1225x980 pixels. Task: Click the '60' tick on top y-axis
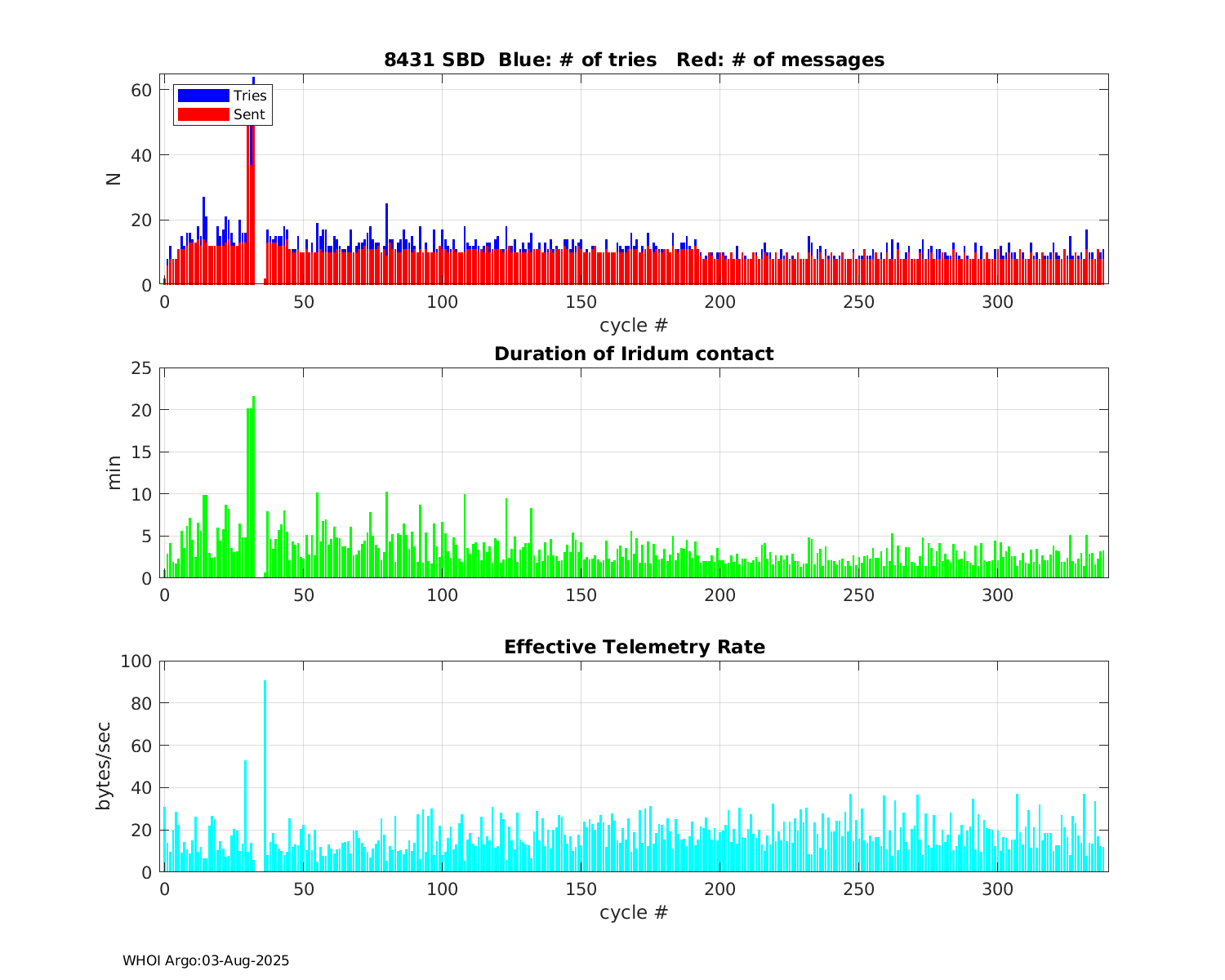pyautogui.click(x=142, y=90)
